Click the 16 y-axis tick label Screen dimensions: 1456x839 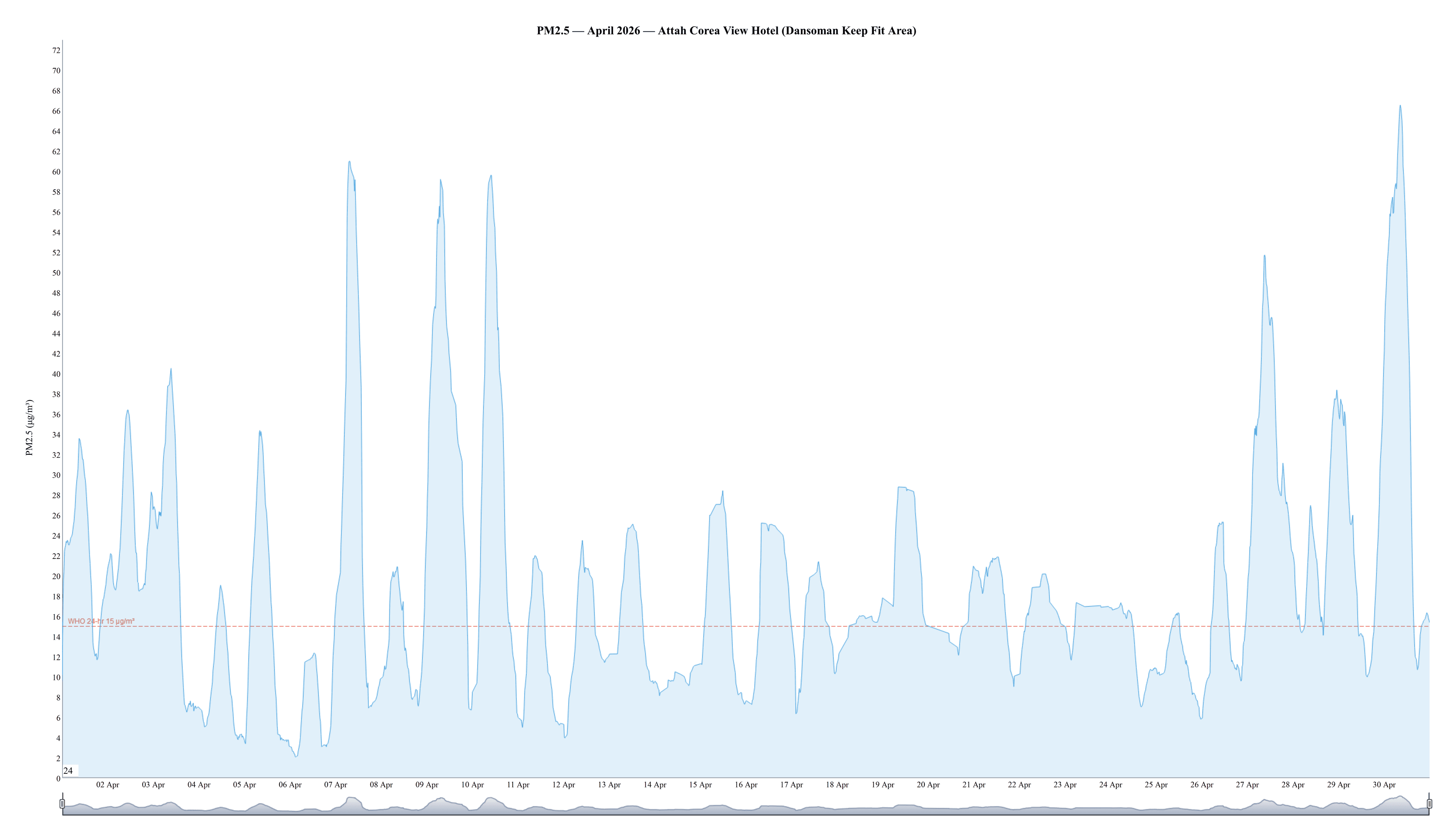coord(56,617)
